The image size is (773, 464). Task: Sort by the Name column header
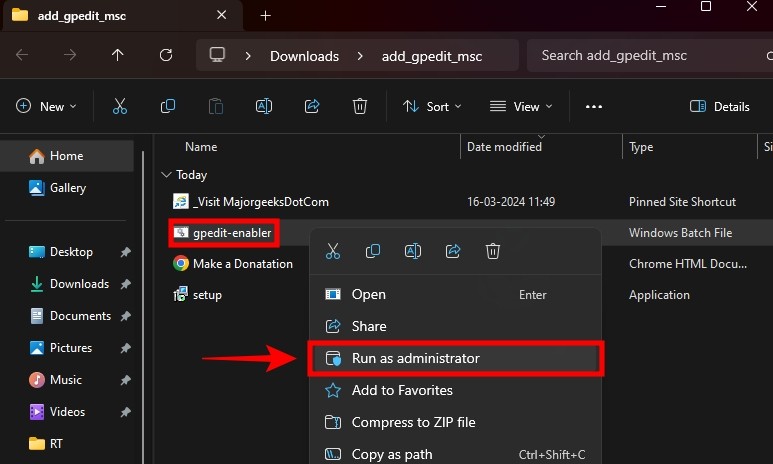201,147
